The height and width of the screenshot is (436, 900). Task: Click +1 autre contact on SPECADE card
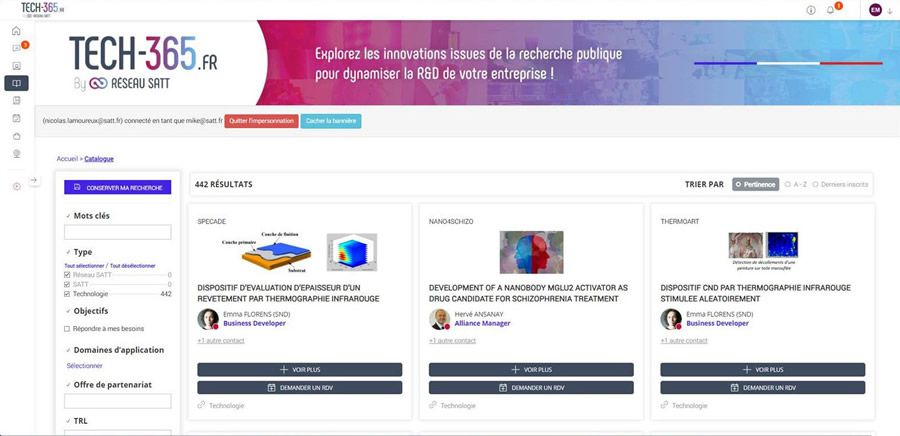tap(221, 341)
